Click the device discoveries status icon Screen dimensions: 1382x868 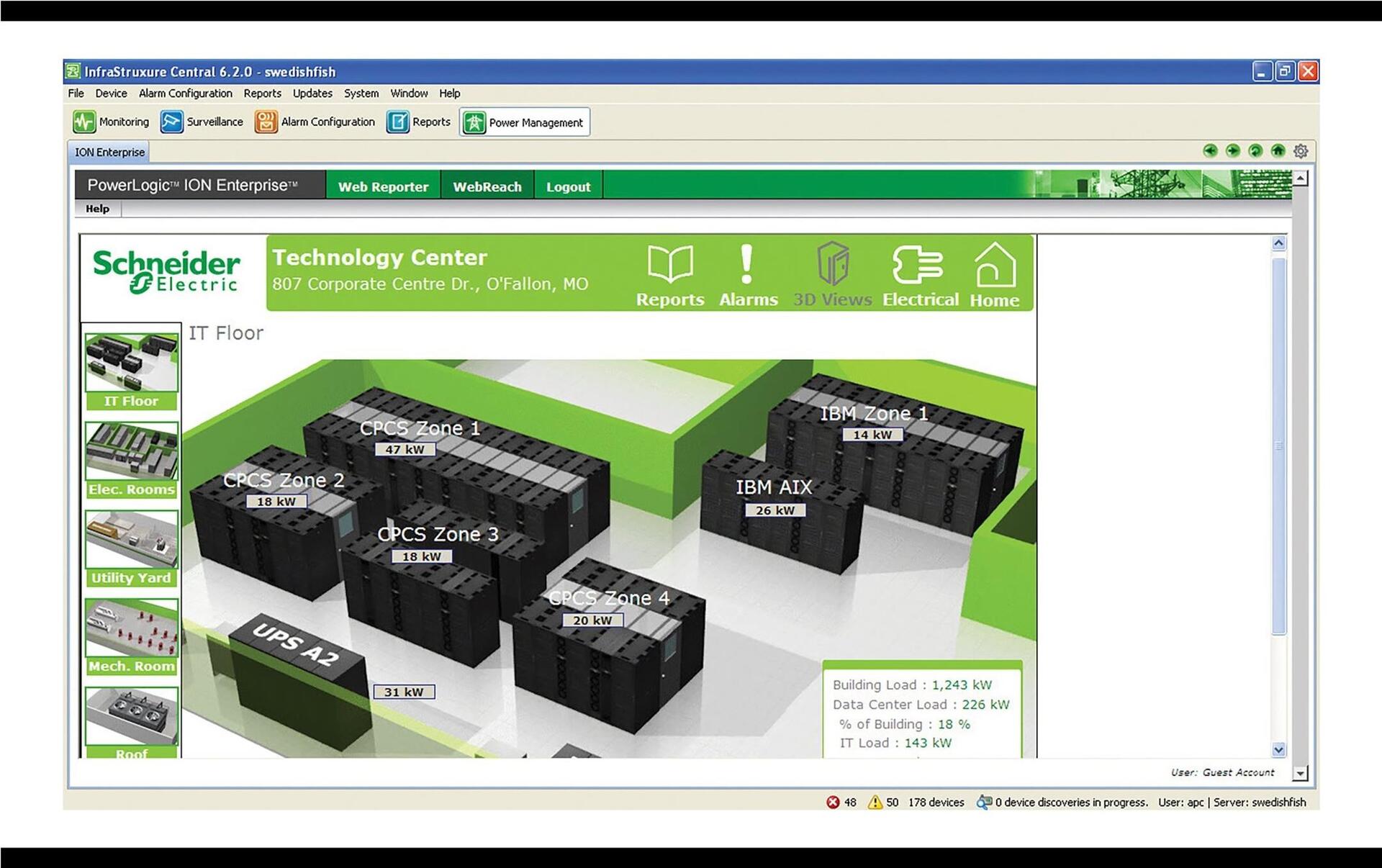pyautogui.click(x=984, y=802)
